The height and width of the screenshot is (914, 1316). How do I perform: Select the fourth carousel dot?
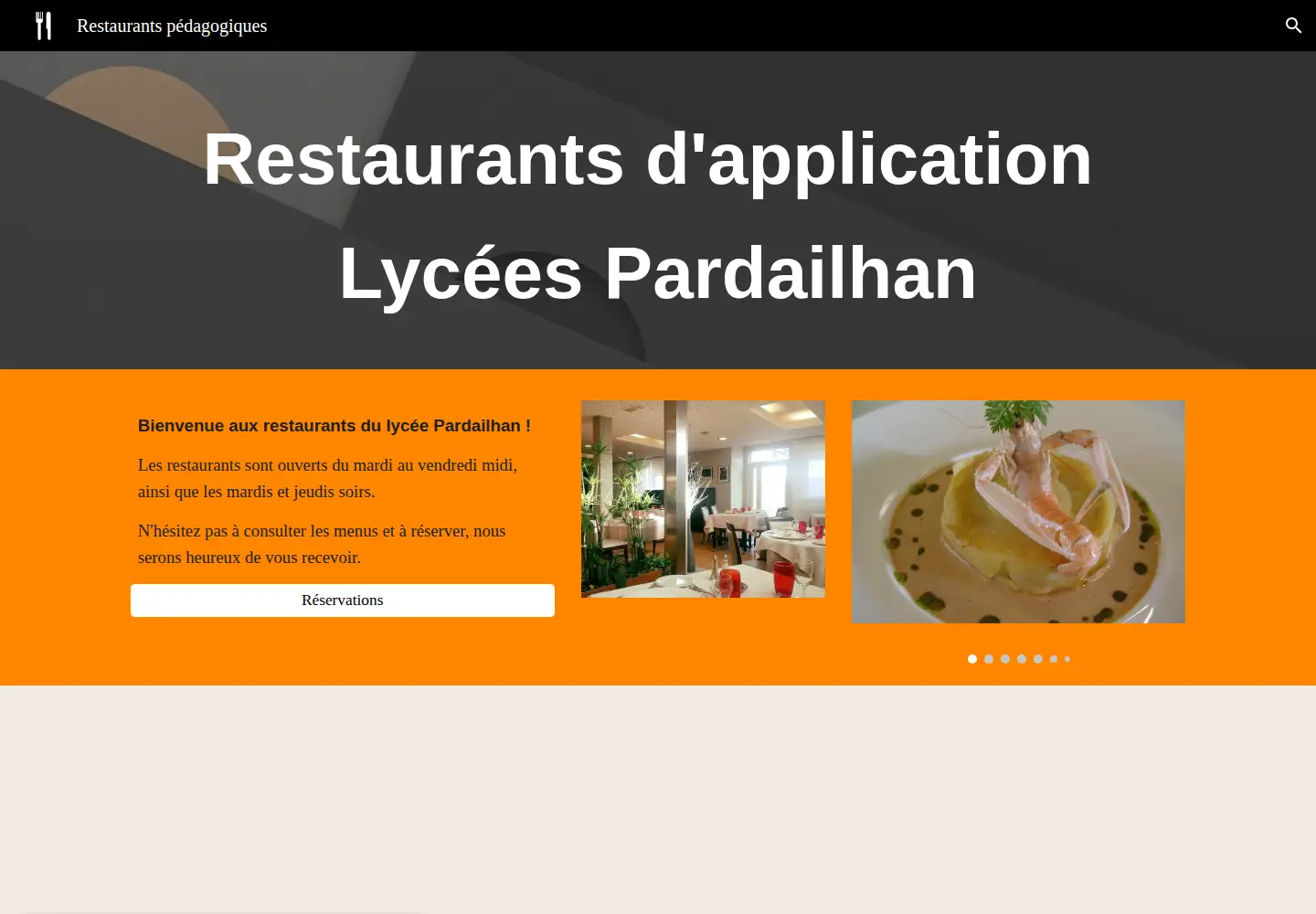coord(1022,659)
